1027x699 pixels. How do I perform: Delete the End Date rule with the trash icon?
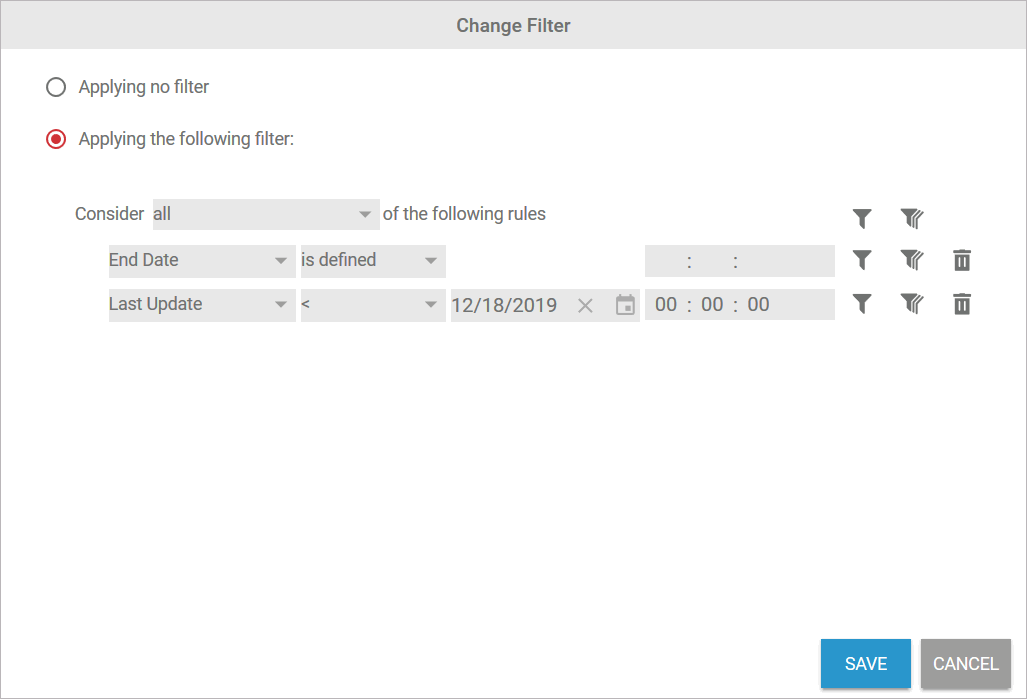pyautogui.click(x=961, y=259)
